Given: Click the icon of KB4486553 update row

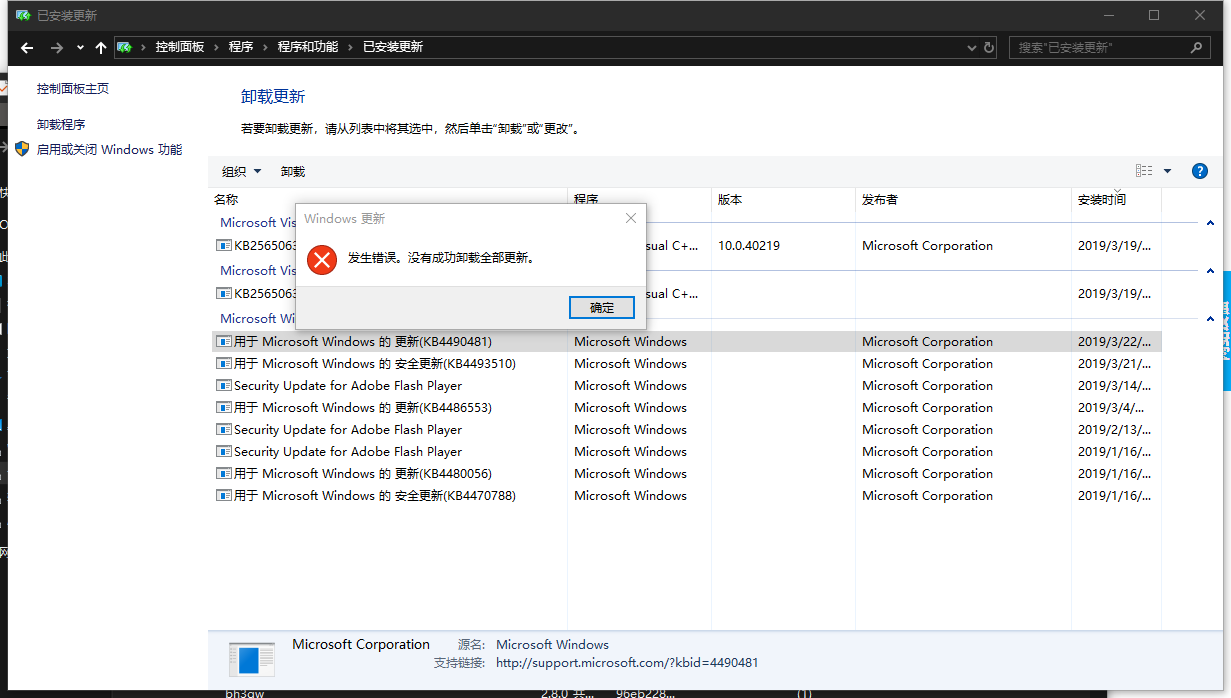Looking at the screenshot, I should click(x=224, y=408).
